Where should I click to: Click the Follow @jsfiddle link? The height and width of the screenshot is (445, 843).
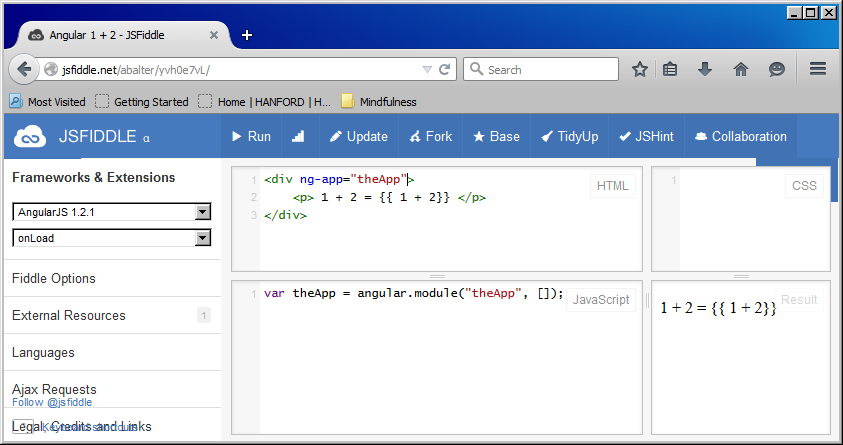coord(52,402)
